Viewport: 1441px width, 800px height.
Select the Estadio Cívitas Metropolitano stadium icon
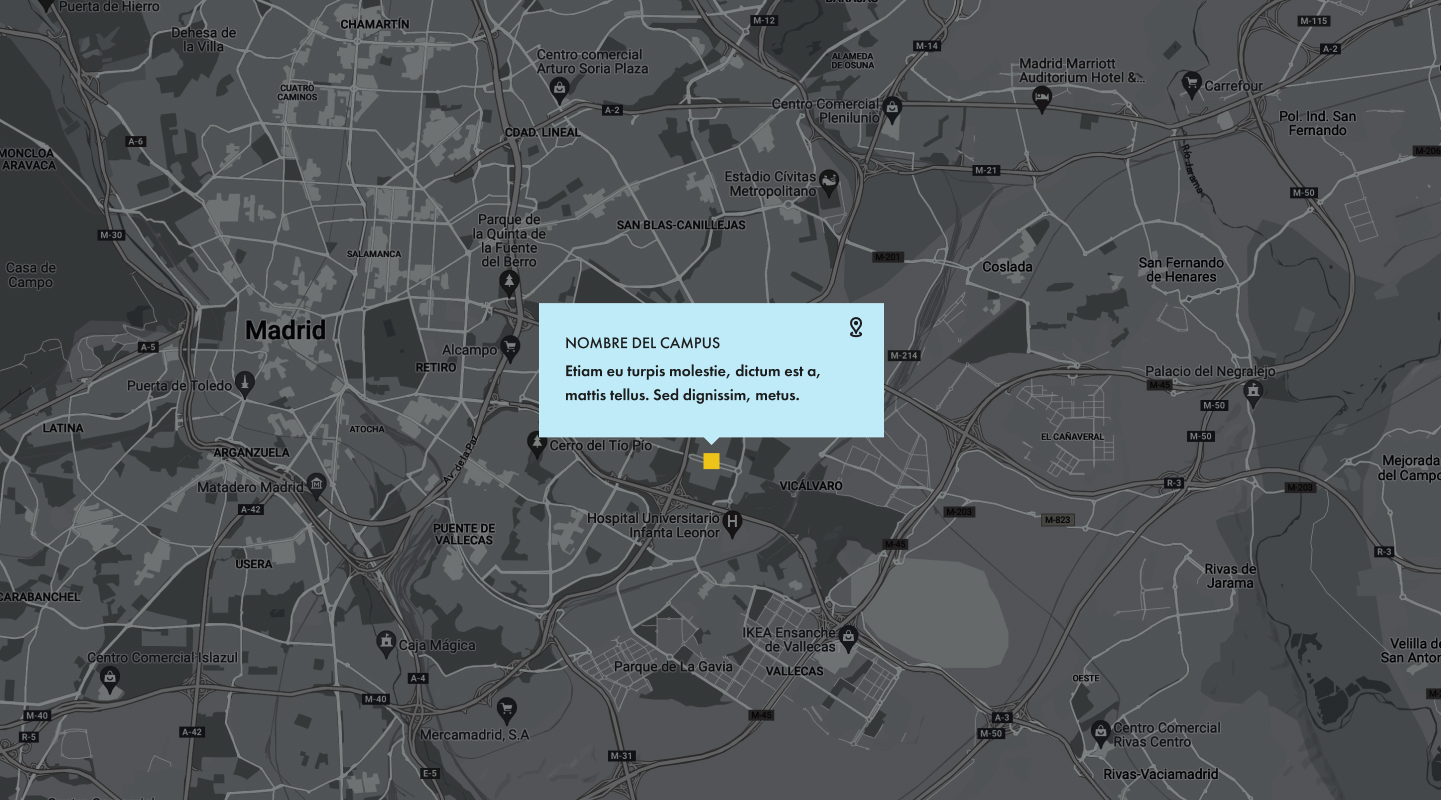click(x=828, y=181)
